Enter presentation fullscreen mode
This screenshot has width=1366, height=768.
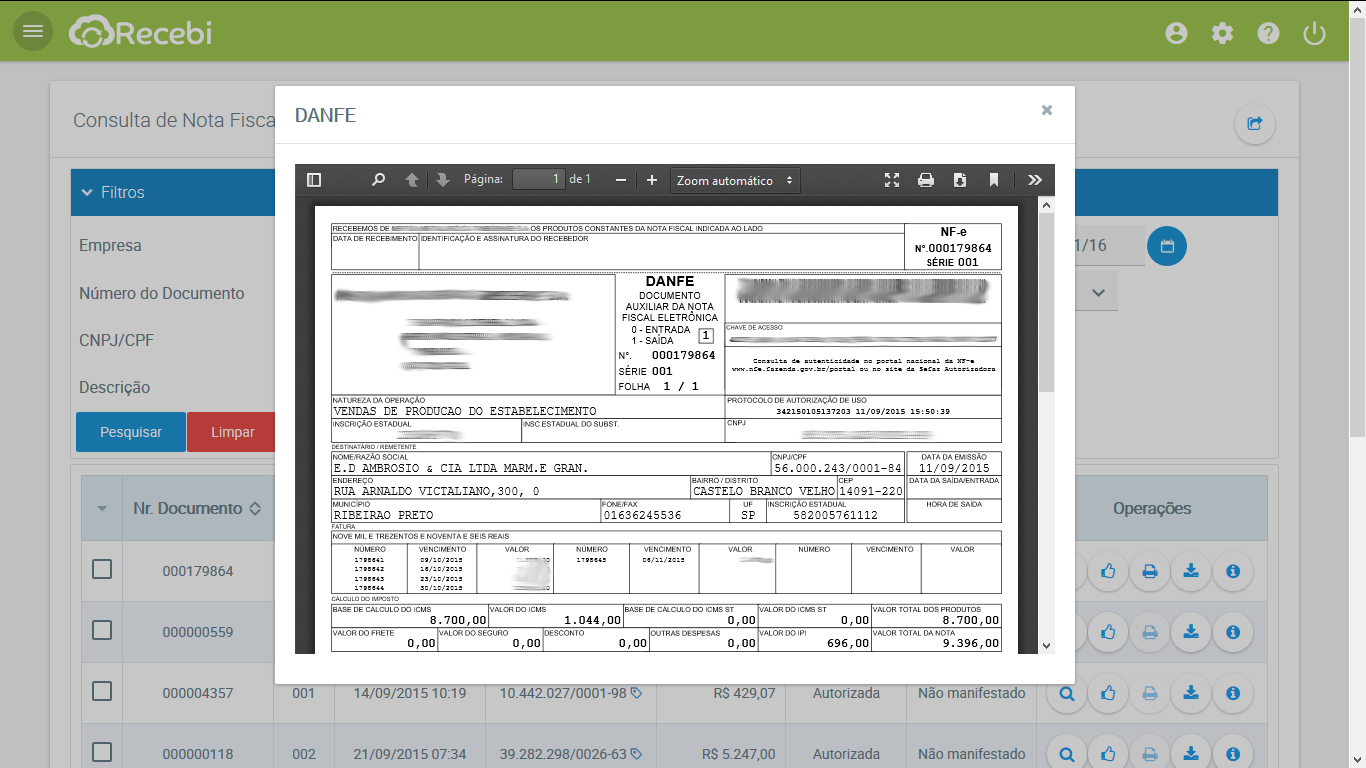[x=892, y=180]
